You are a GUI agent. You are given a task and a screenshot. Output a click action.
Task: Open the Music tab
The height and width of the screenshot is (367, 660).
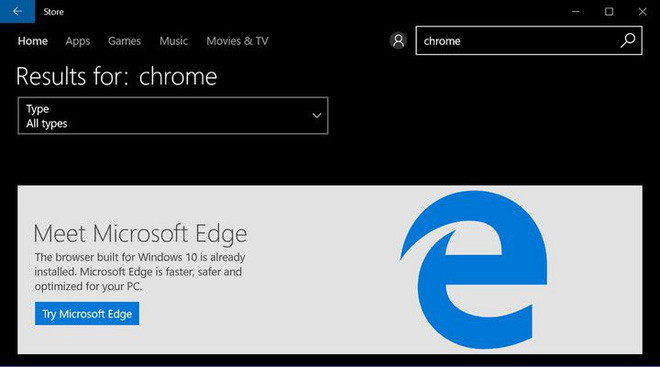tap(173, 41)
